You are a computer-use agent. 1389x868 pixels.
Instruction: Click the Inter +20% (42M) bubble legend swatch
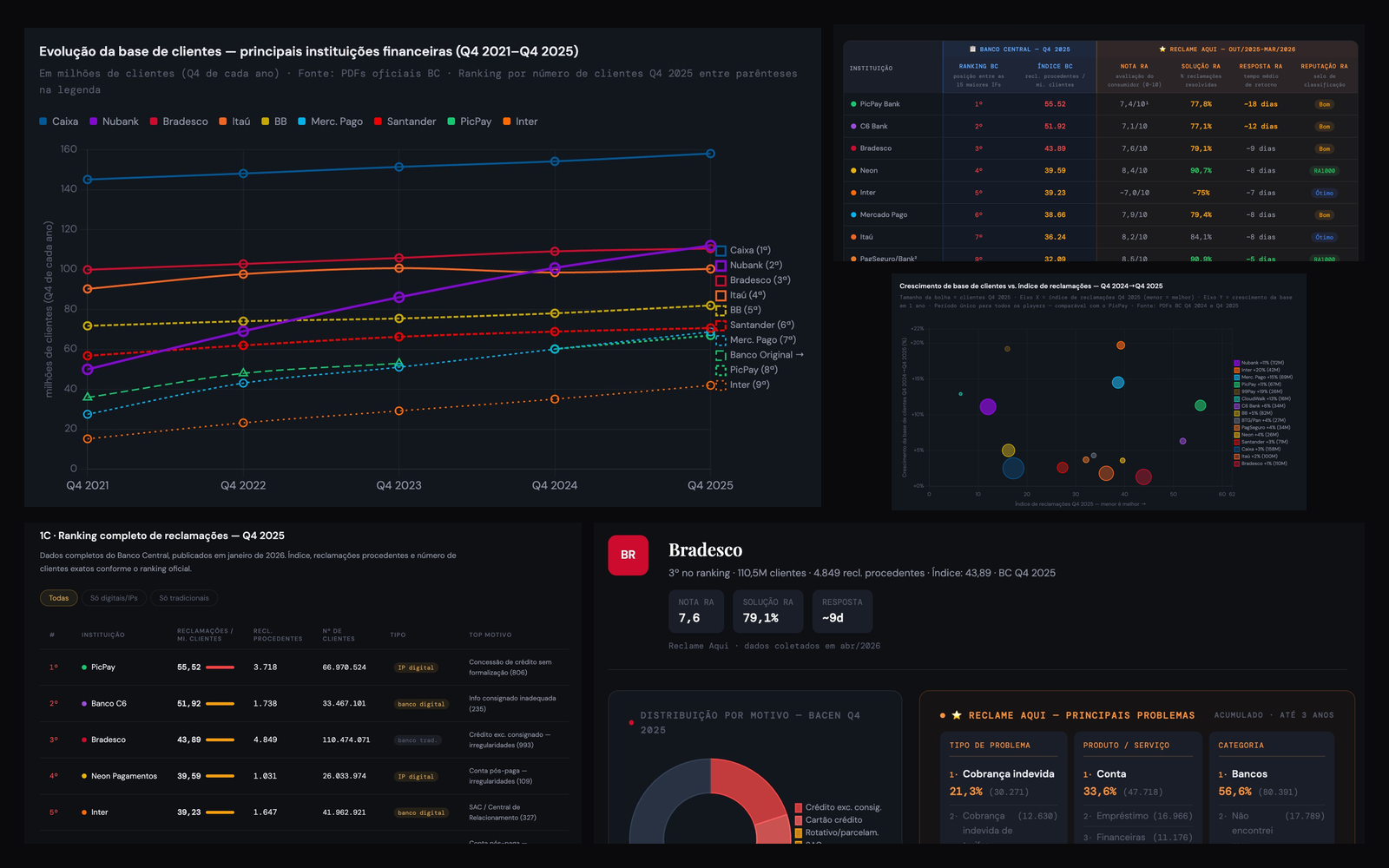1237,370
